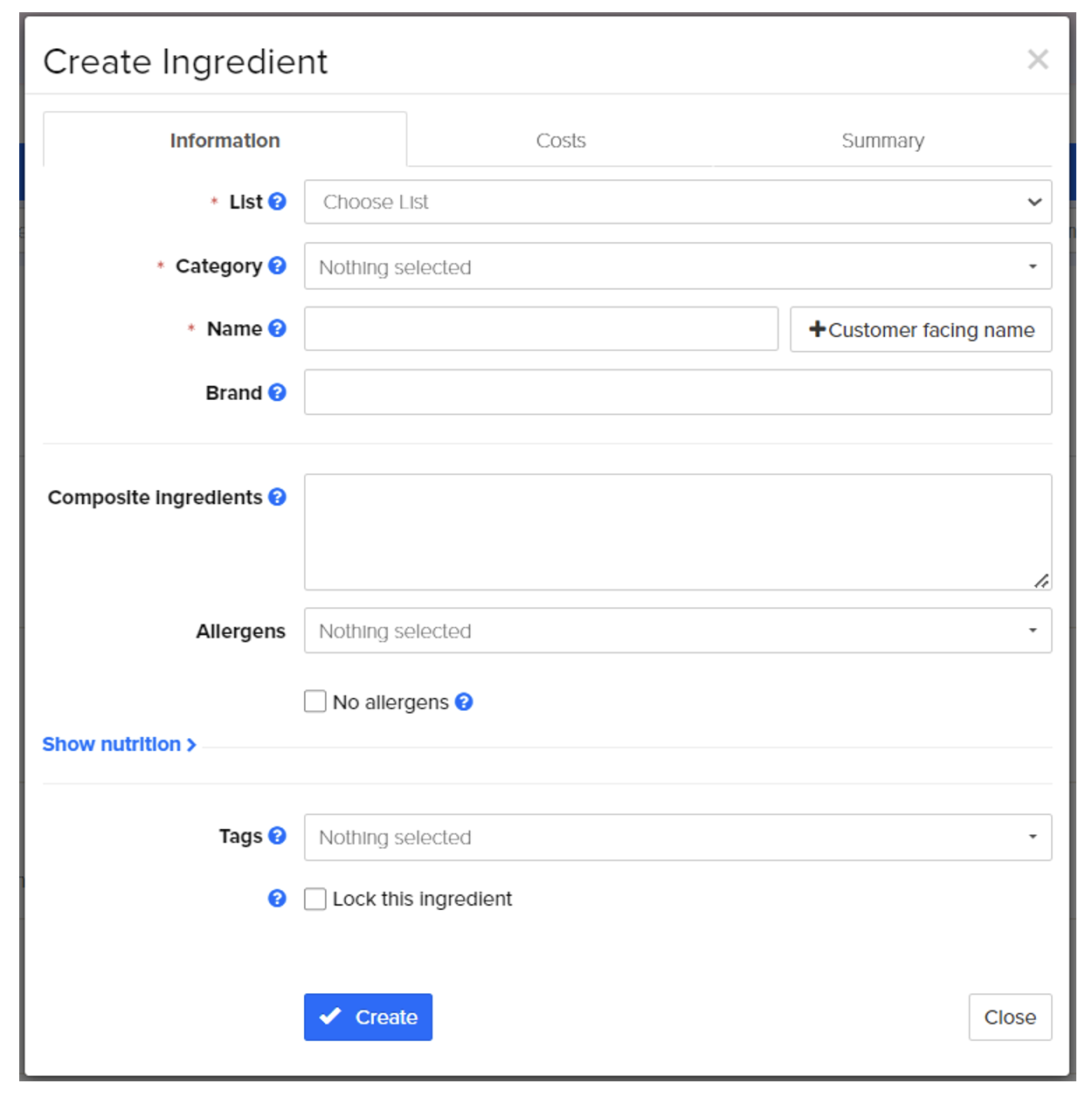This screenshot has height=1097, width=1092.
Task: Add a Customer facing name
Action: click(921, 329)
